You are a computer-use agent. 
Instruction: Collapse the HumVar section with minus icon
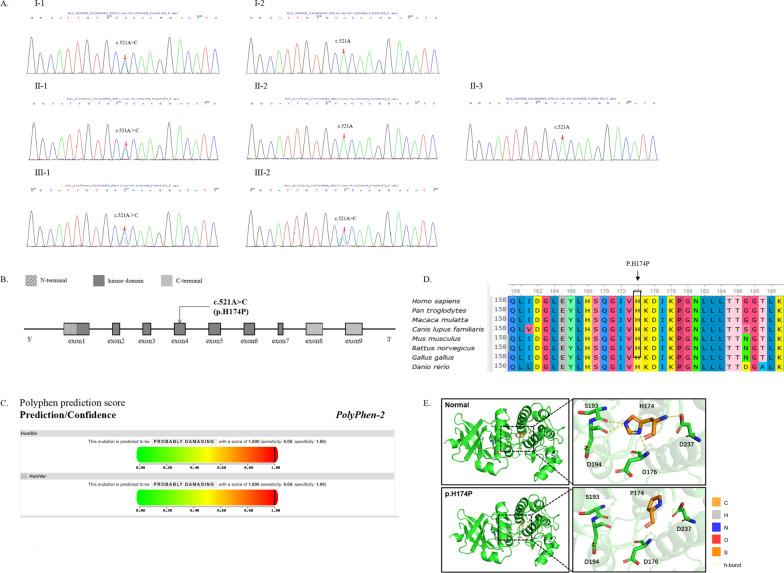tap(24, 476)
